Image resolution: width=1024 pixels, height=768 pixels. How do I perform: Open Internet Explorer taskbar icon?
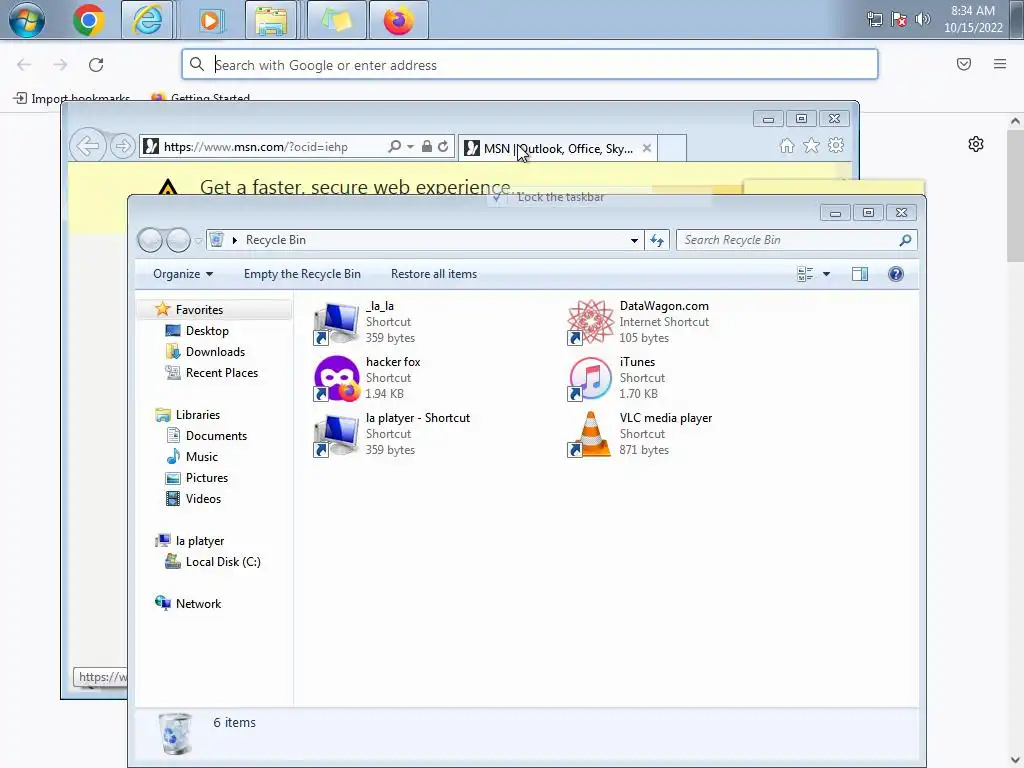[x=148, y=20]
